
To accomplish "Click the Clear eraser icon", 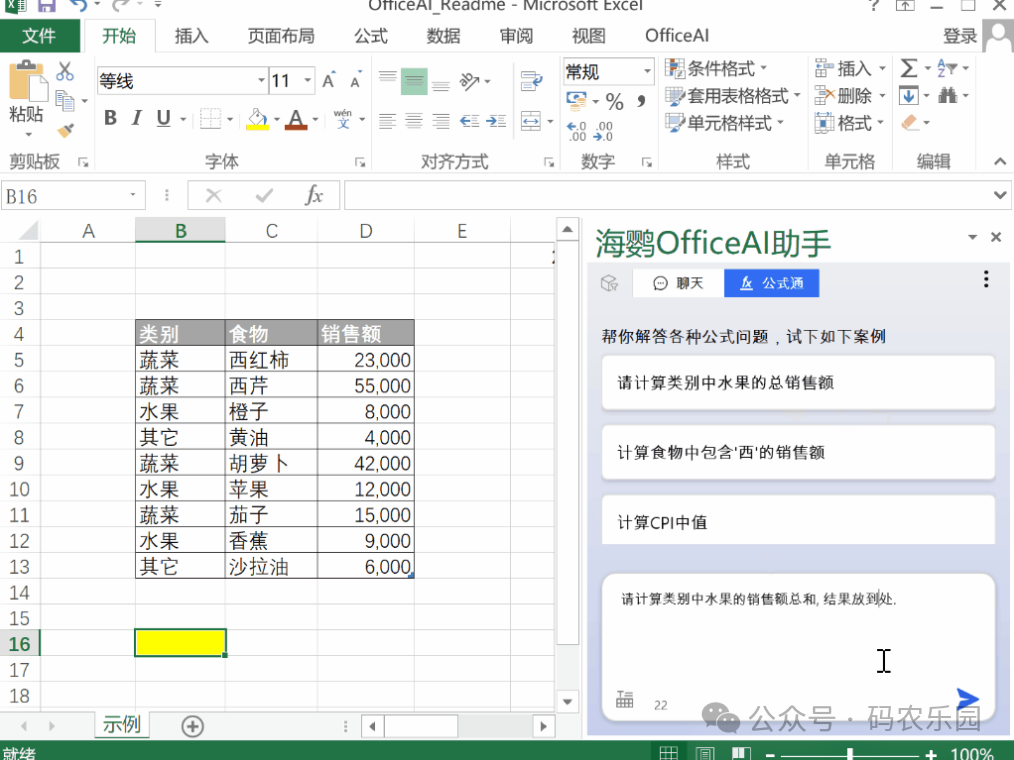I will coord(910,122).
